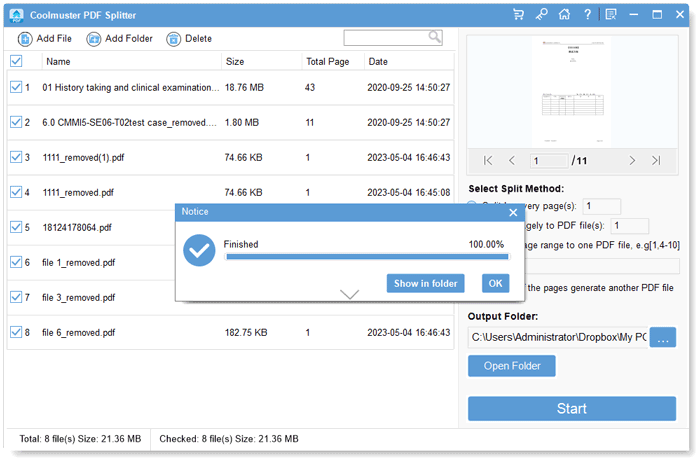Uncheck row 4 1111_removed.pdf checkbox
The height and width of the screenshot is (458, 700).
coord(16,192)
